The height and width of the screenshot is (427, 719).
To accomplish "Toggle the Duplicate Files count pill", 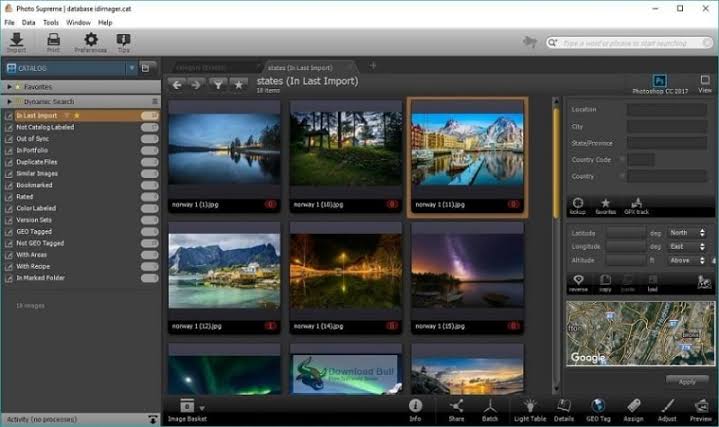I will (x=149, y=162).
